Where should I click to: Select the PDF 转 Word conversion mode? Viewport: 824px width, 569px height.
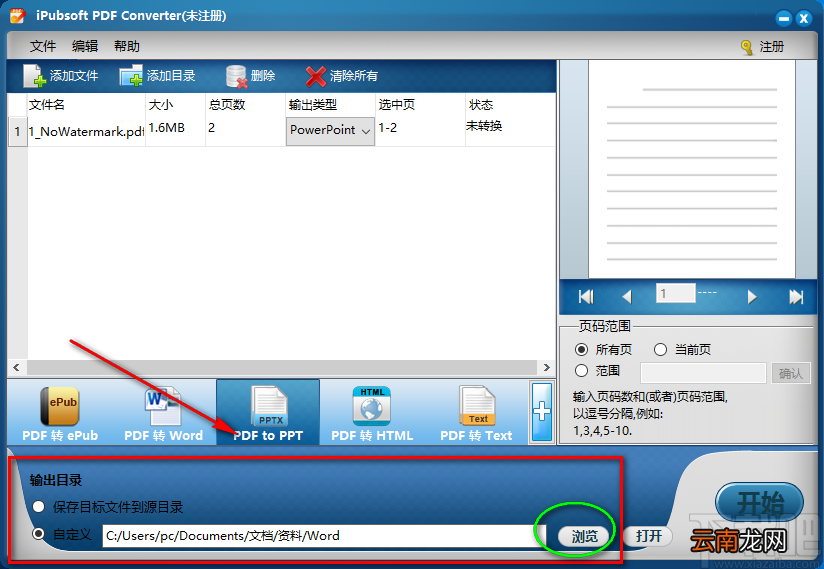(x=163, y=413)
